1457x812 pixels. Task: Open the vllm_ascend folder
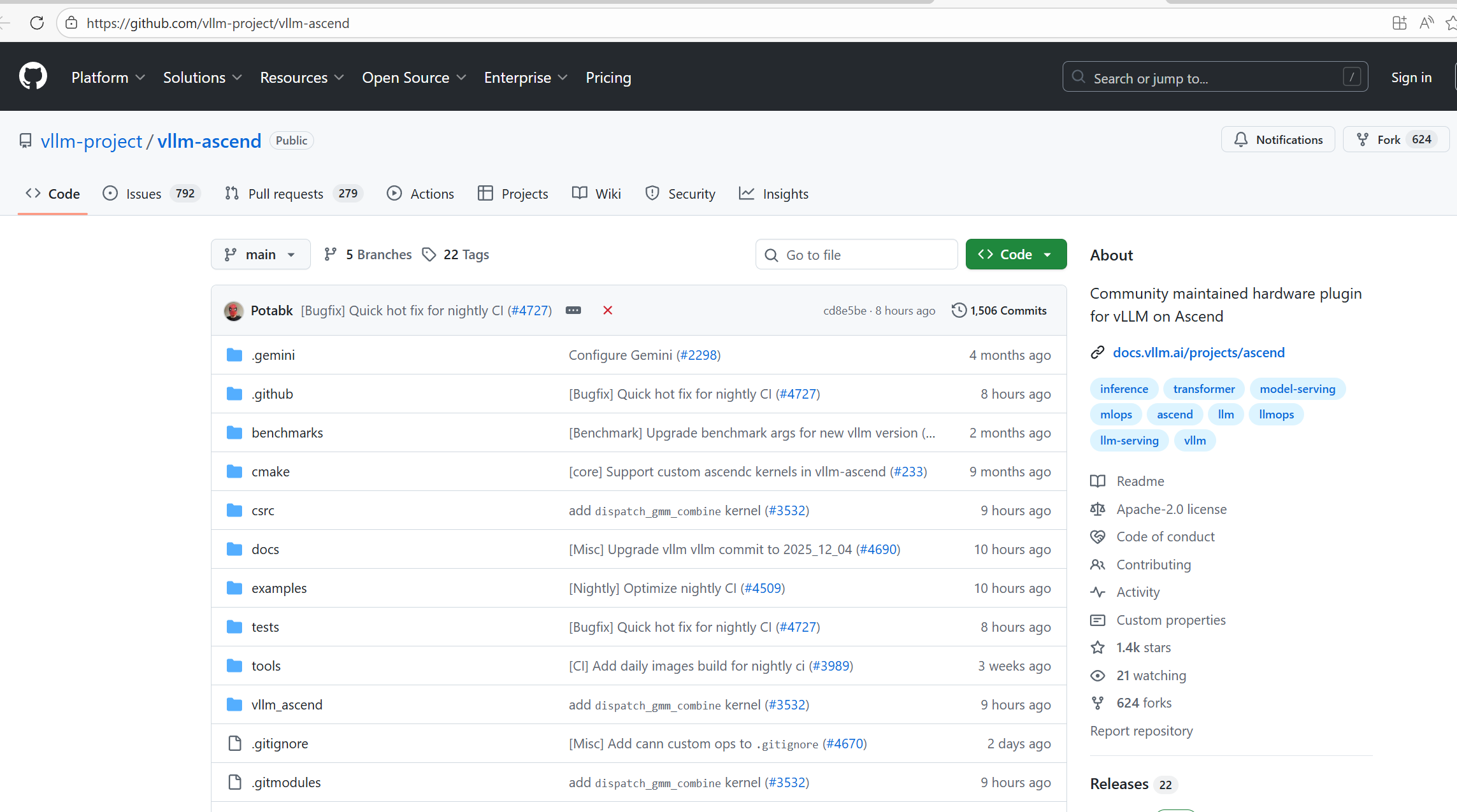(287, 704)
